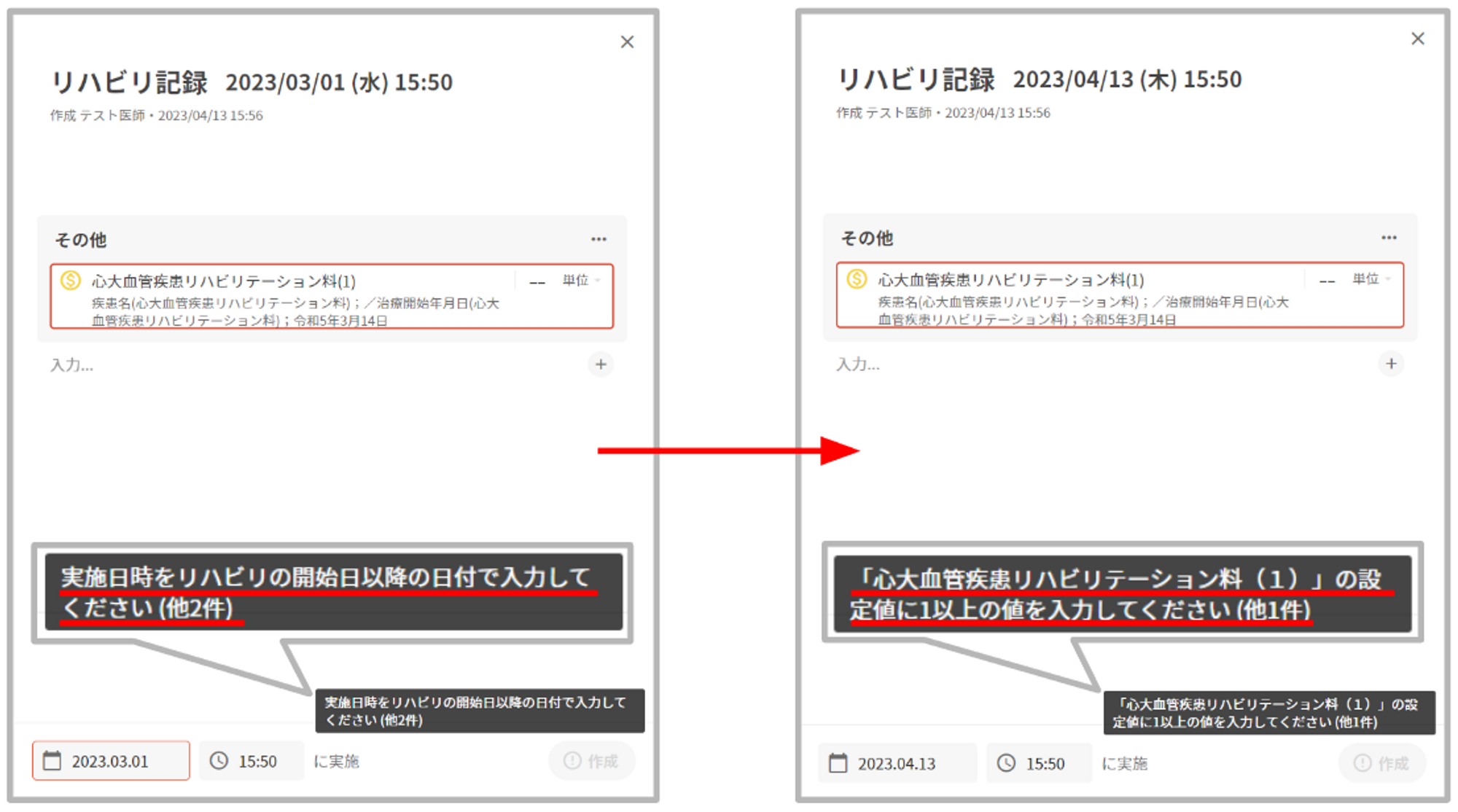The image size is (1458, 812).
Task: Click yellow fee icon in left rehab item
Action: [71, 281]
